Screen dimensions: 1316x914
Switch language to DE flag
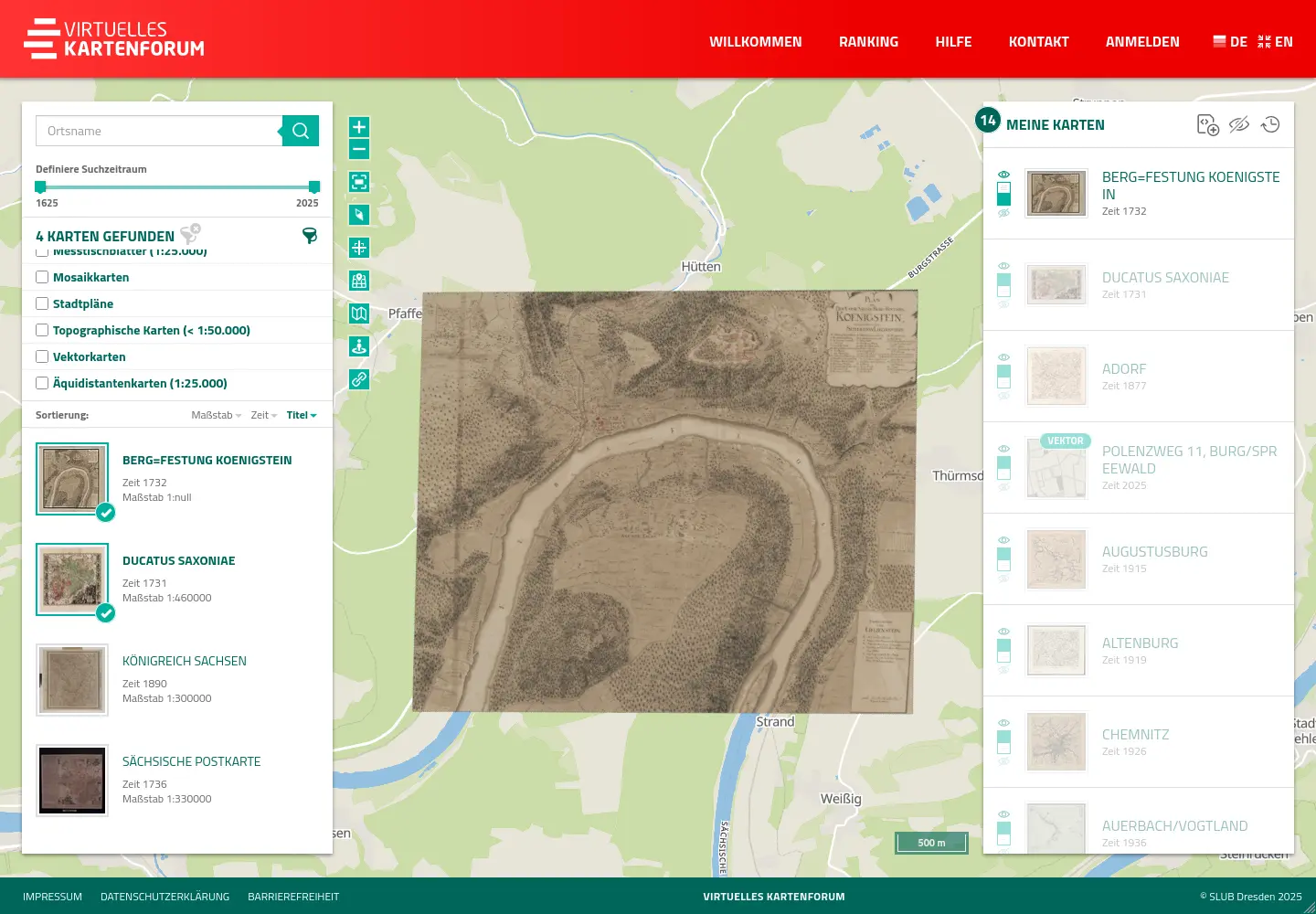(x=1230, y=41)
